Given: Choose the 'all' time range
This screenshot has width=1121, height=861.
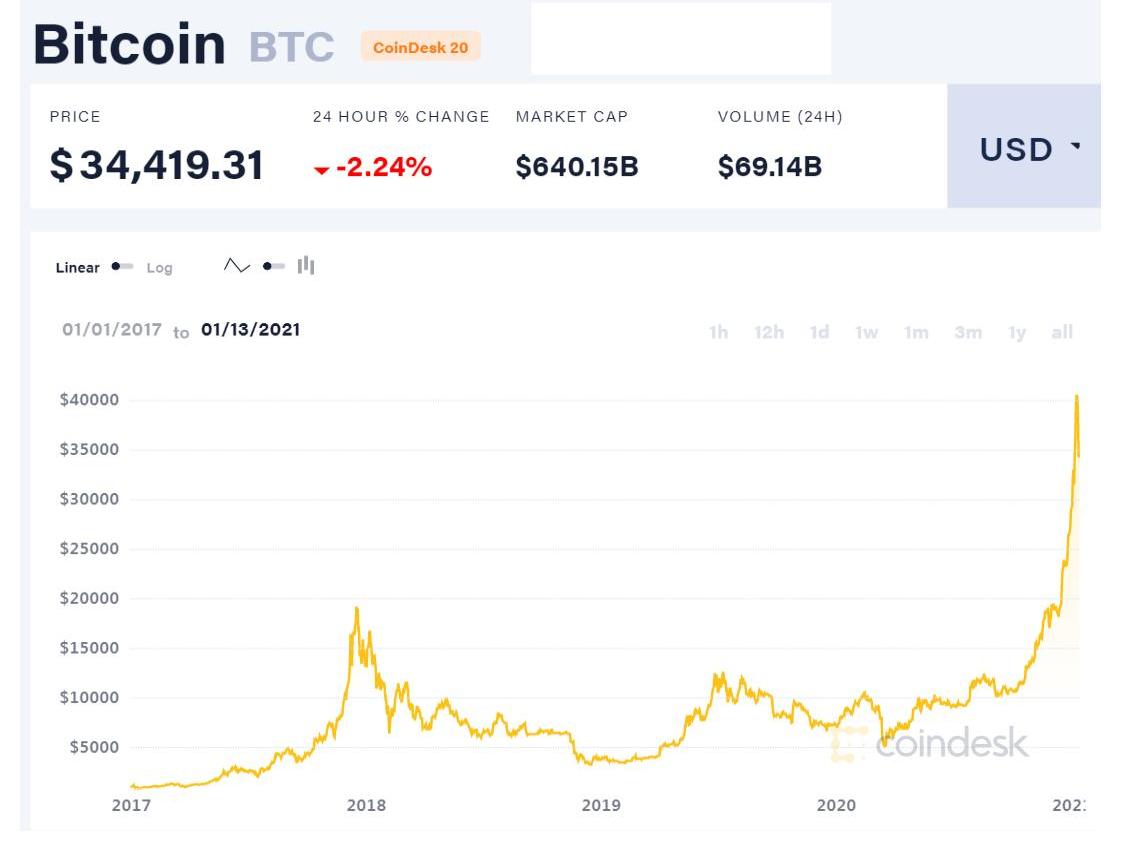Looking at the screenshot, I should pyautogui.click(x=1062, y=333).
